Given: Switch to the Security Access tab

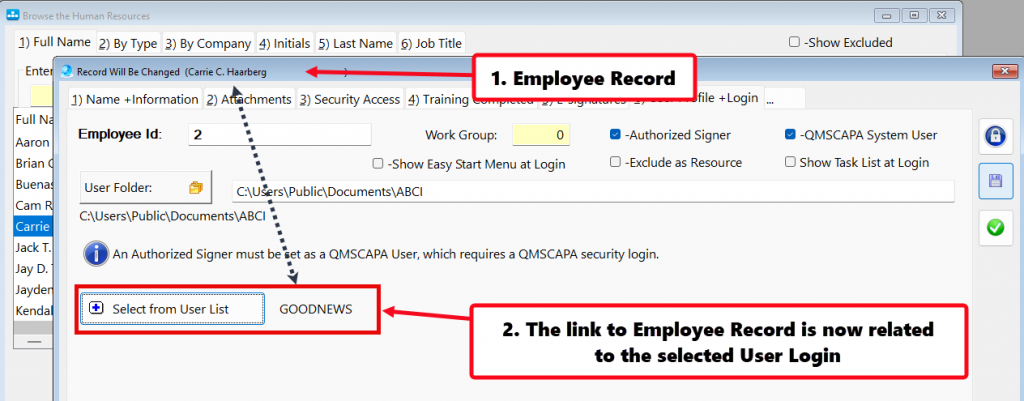Looking at the screenshot, I should [350, 99].
